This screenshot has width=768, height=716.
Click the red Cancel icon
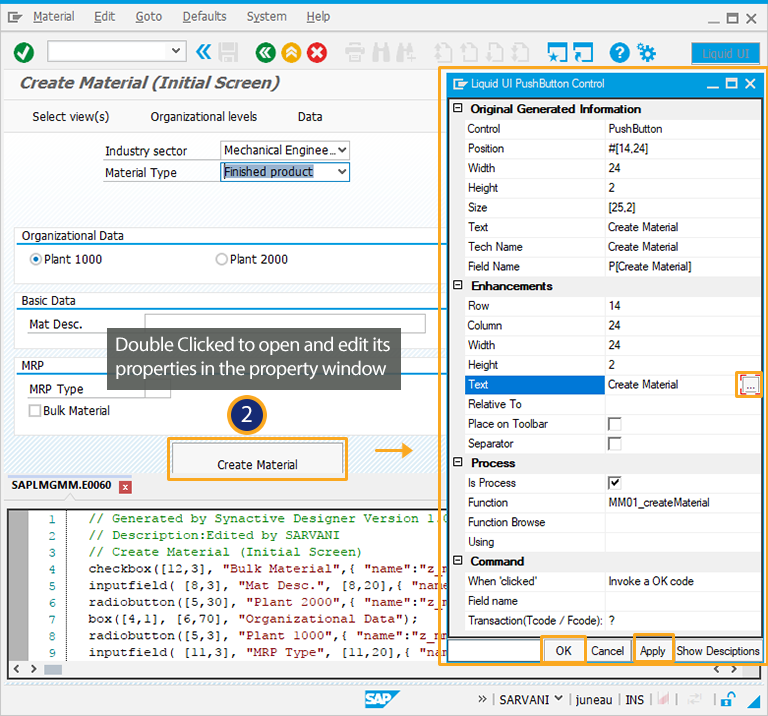click(317, 52)
